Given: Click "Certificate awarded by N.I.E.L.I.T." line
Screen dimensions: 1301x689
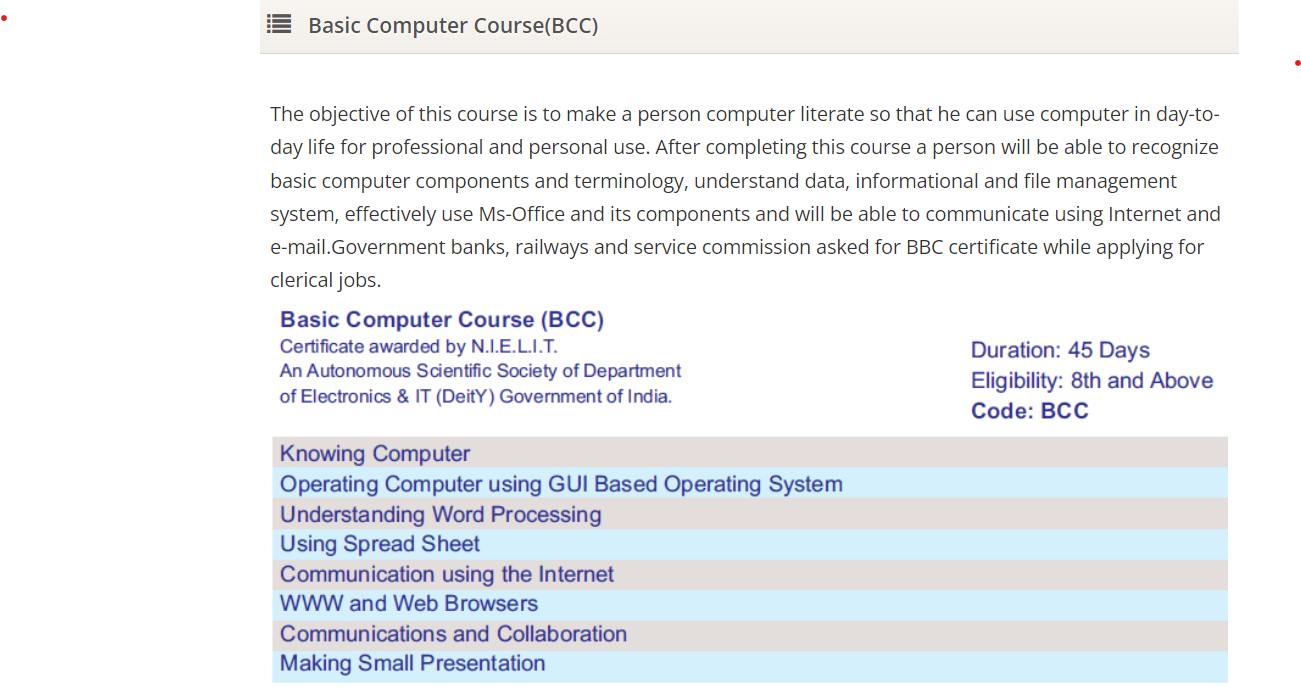Looking at the screenshot, I should point(419,347).
